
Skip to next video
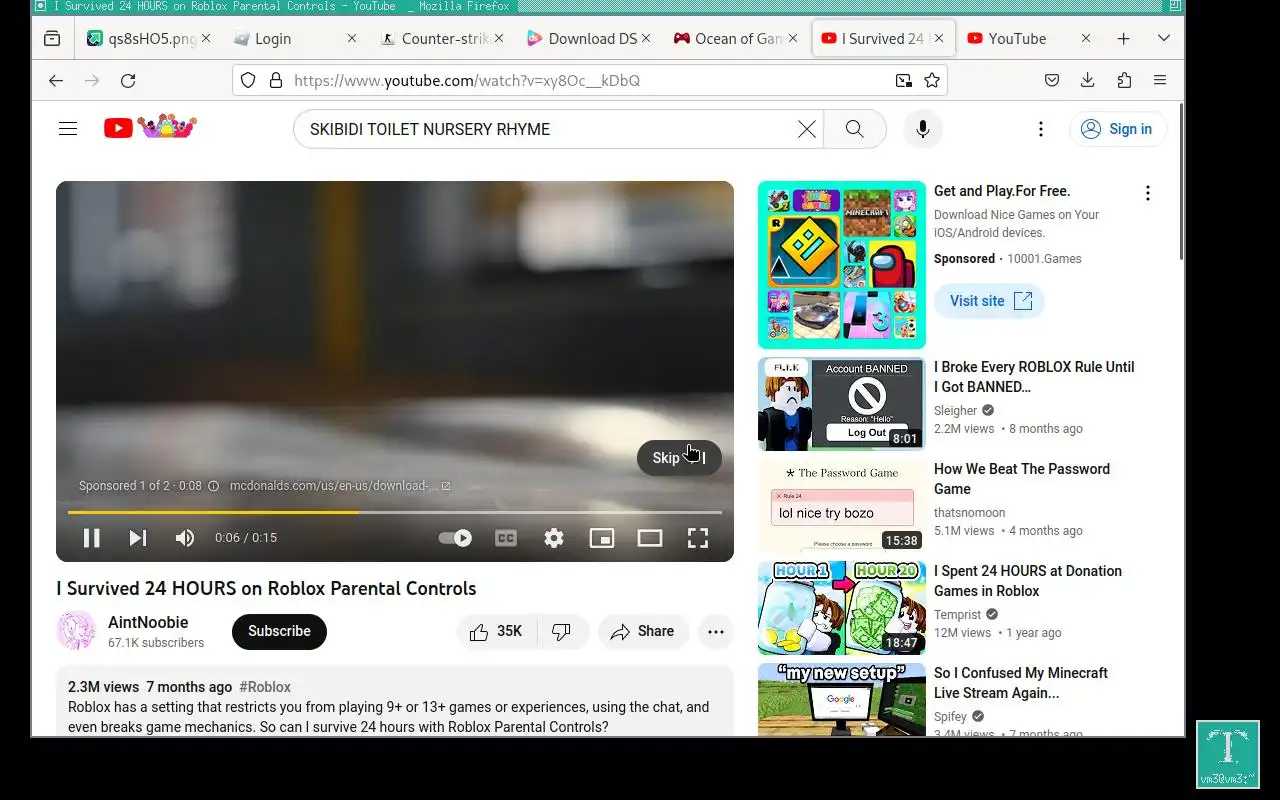tap(138, 538)
